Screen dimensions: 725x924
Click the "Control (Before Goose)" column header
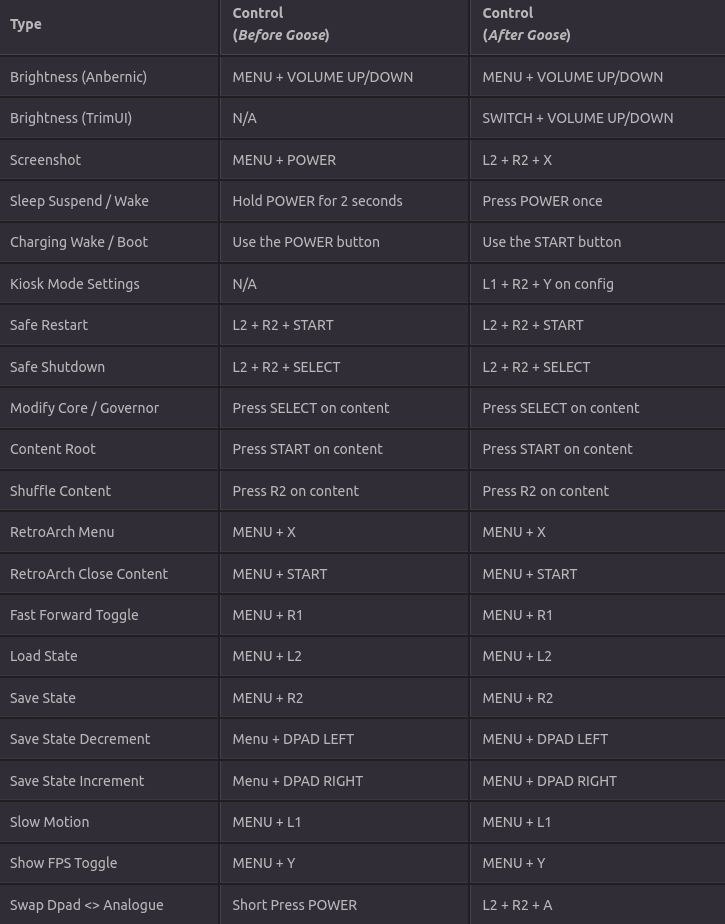coord(281,24)
